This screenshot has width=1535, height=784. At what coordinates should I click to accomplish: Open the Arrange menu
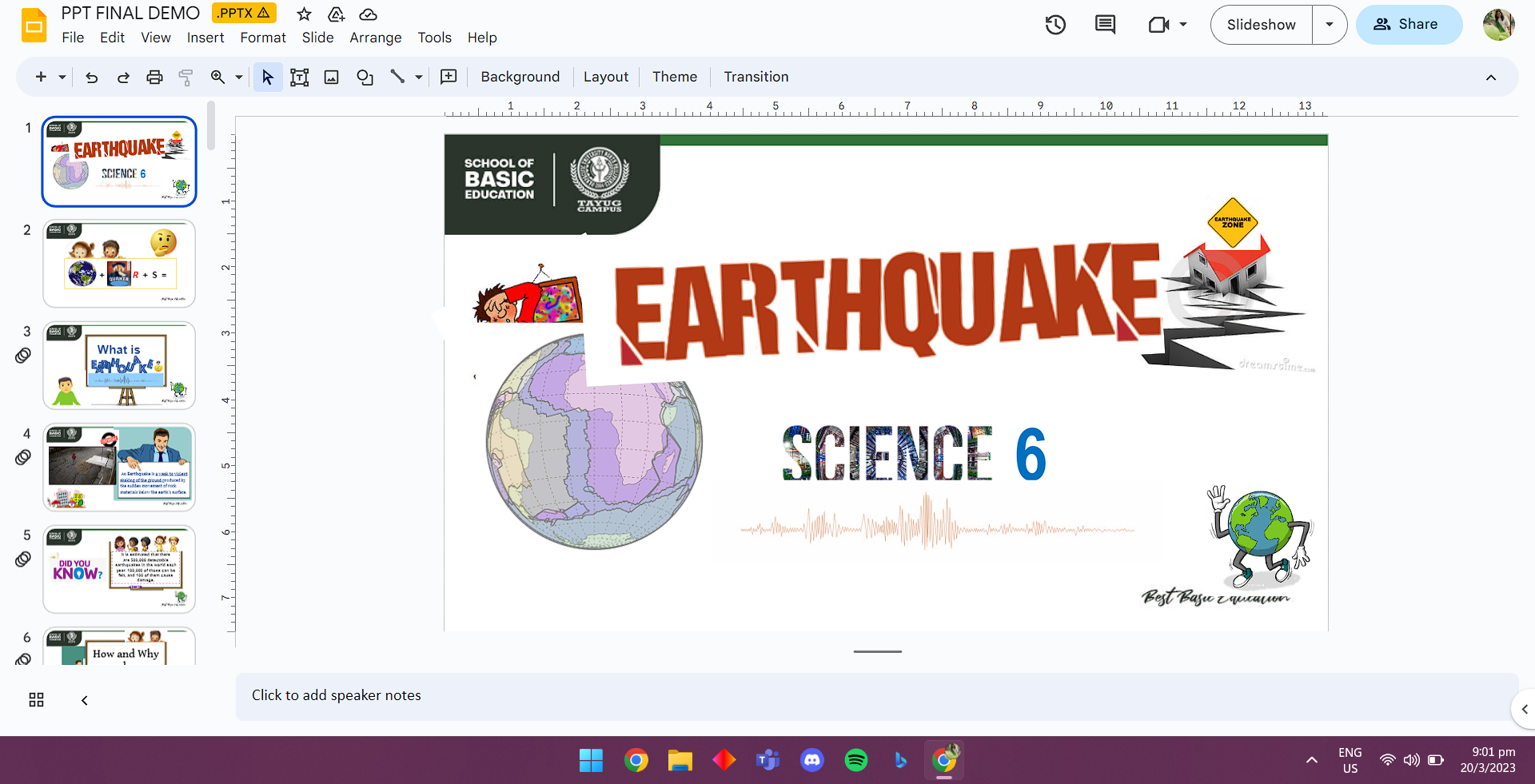pyautogui.click(x=376, y=38)
